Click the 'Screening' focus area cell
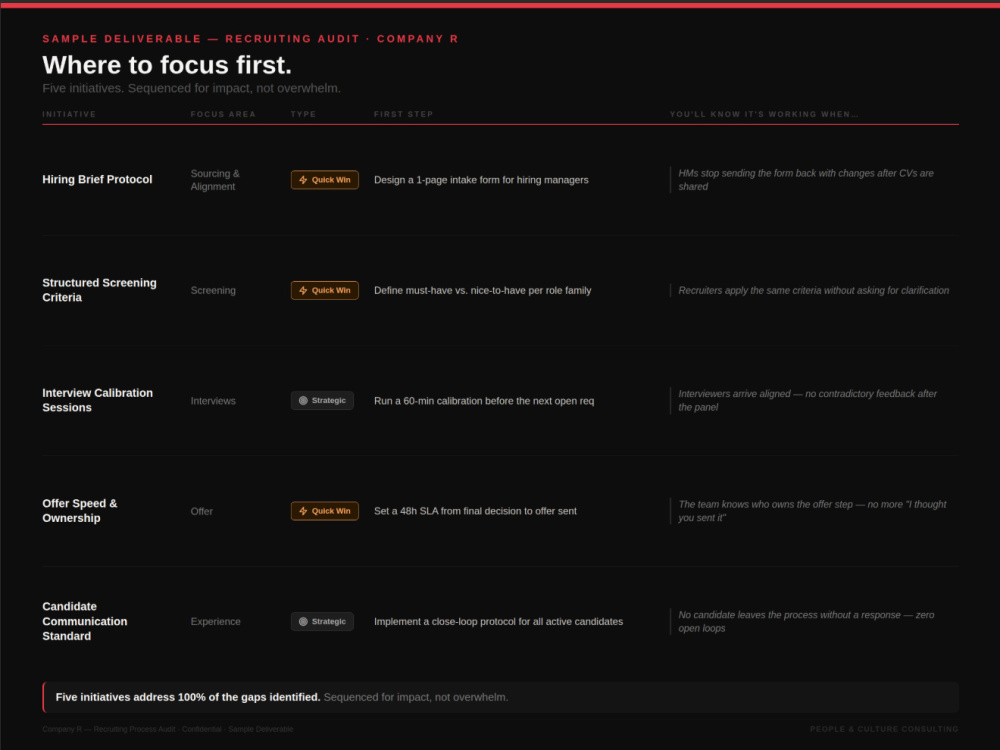The width and height of the screenshot is (1000, 750). tap(213, 290)
